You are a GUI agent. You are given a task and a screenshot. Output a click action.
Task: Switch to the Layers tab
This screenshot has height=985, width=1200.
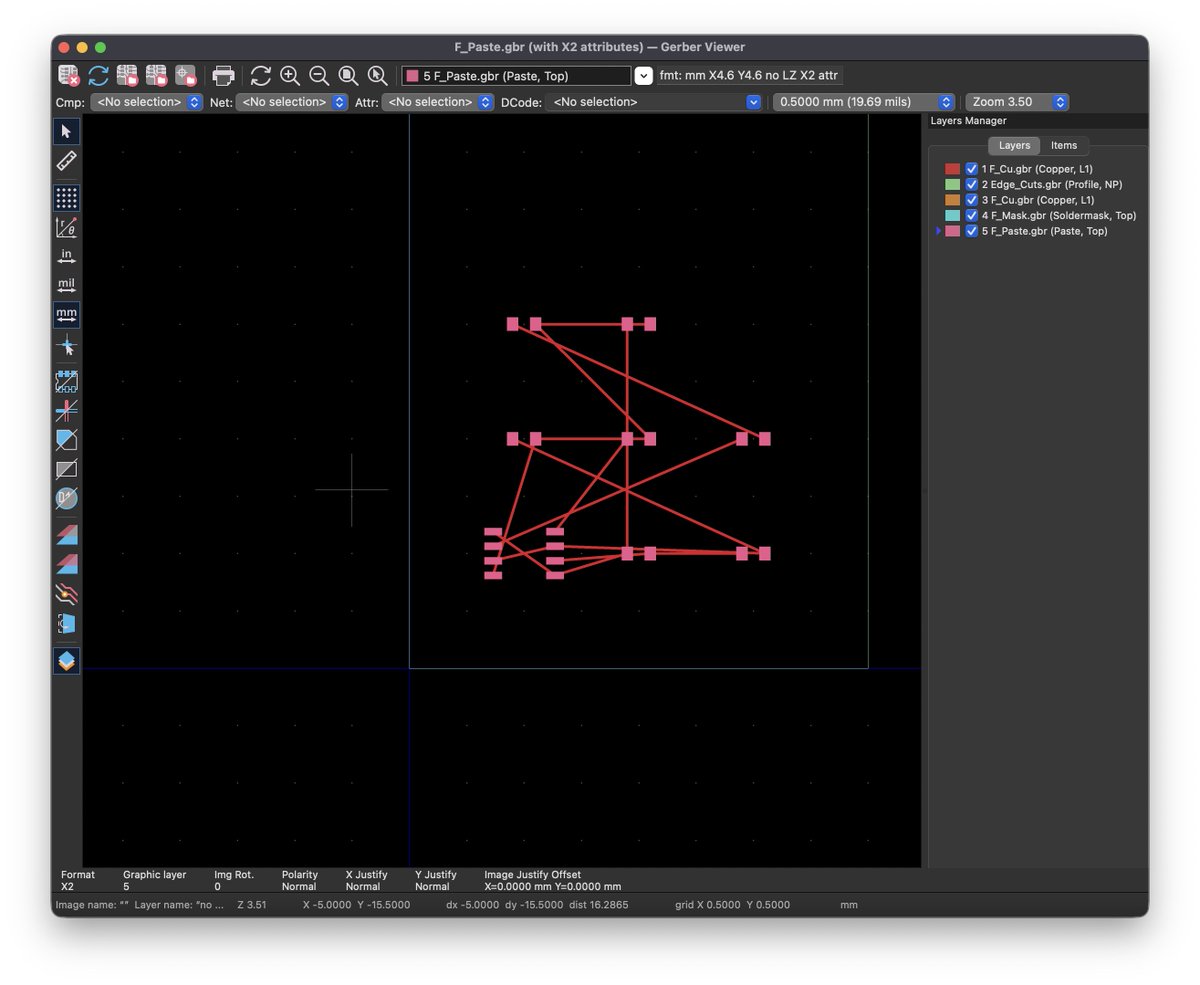pyautogui.click(x=1014, y=145)
